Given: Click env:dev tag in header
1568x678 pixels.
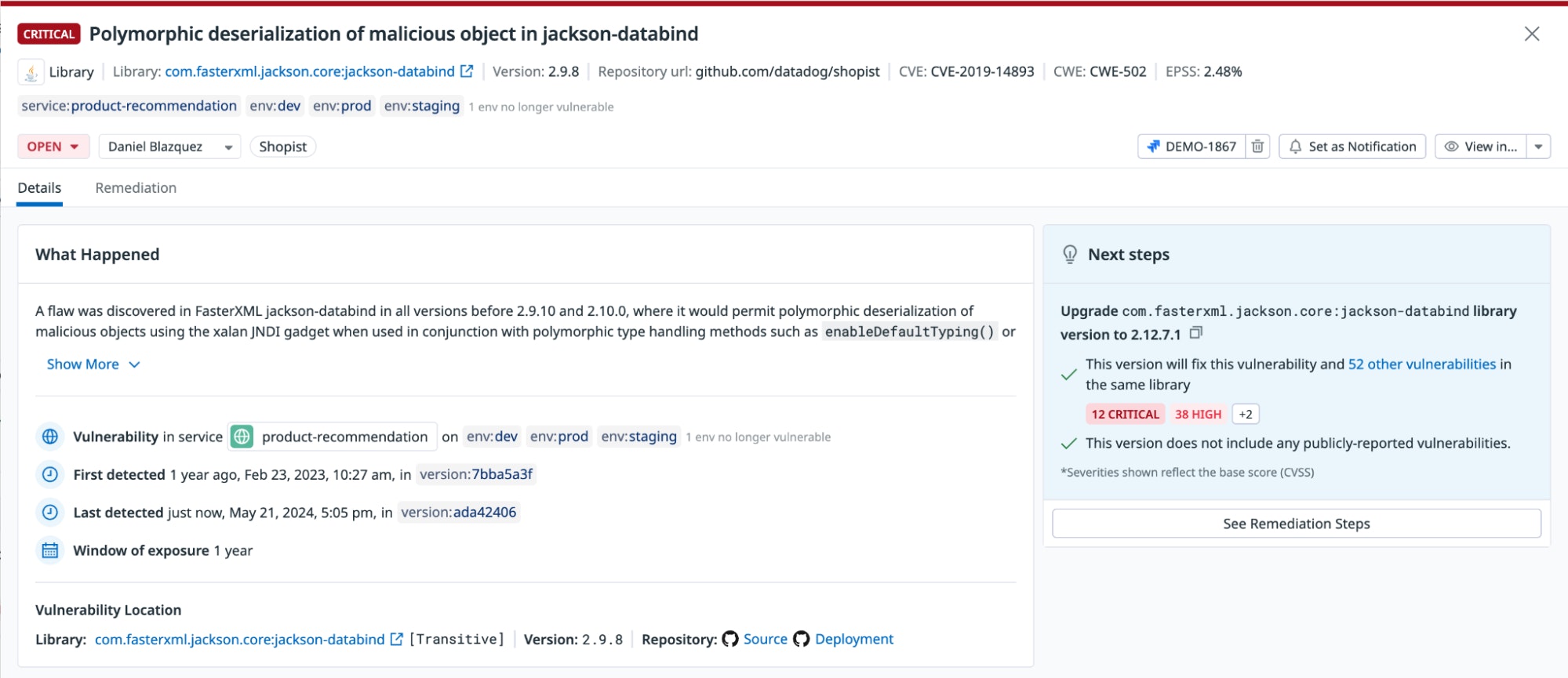Looking at the screenshot, I should click(275, 106).
